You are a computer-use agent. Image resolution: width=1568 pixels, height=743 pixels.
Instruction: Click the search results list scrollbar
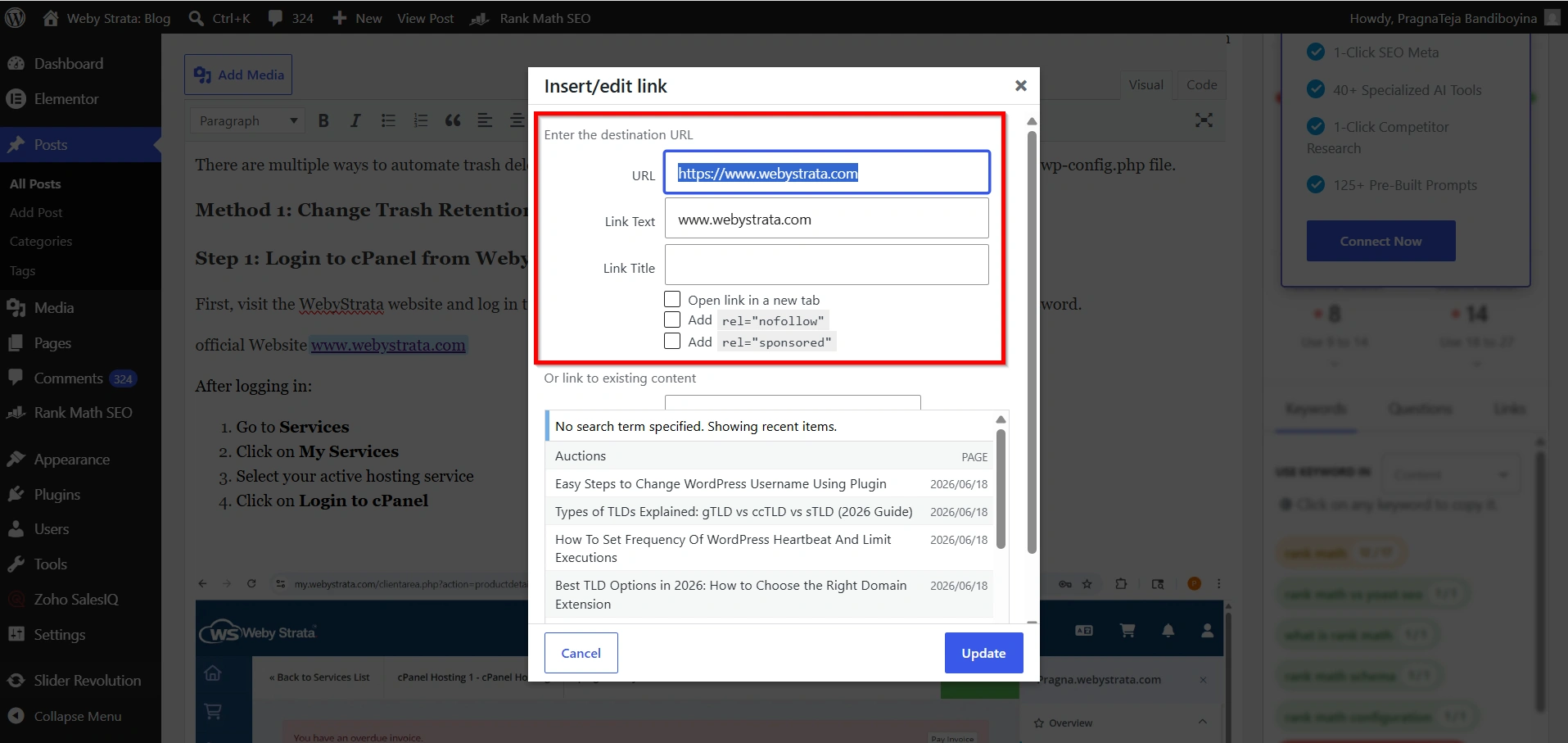1001,489
